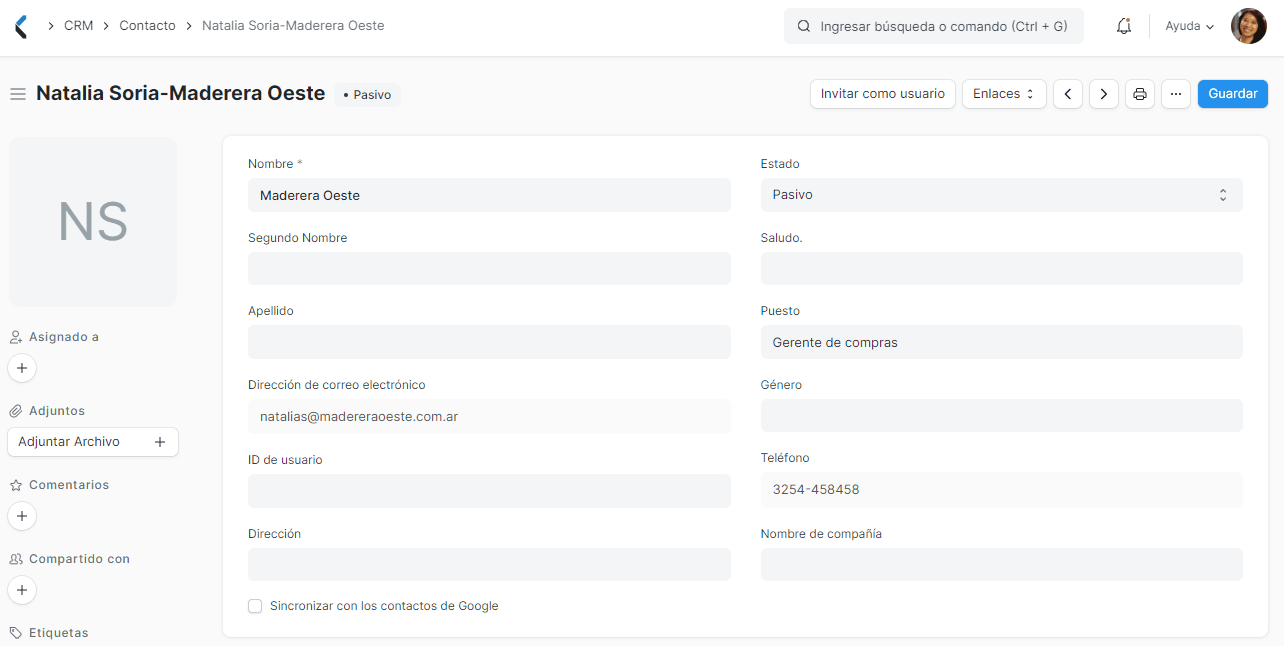
Task: Navigate to CRM breadcrumb
Action: point(78,26)
